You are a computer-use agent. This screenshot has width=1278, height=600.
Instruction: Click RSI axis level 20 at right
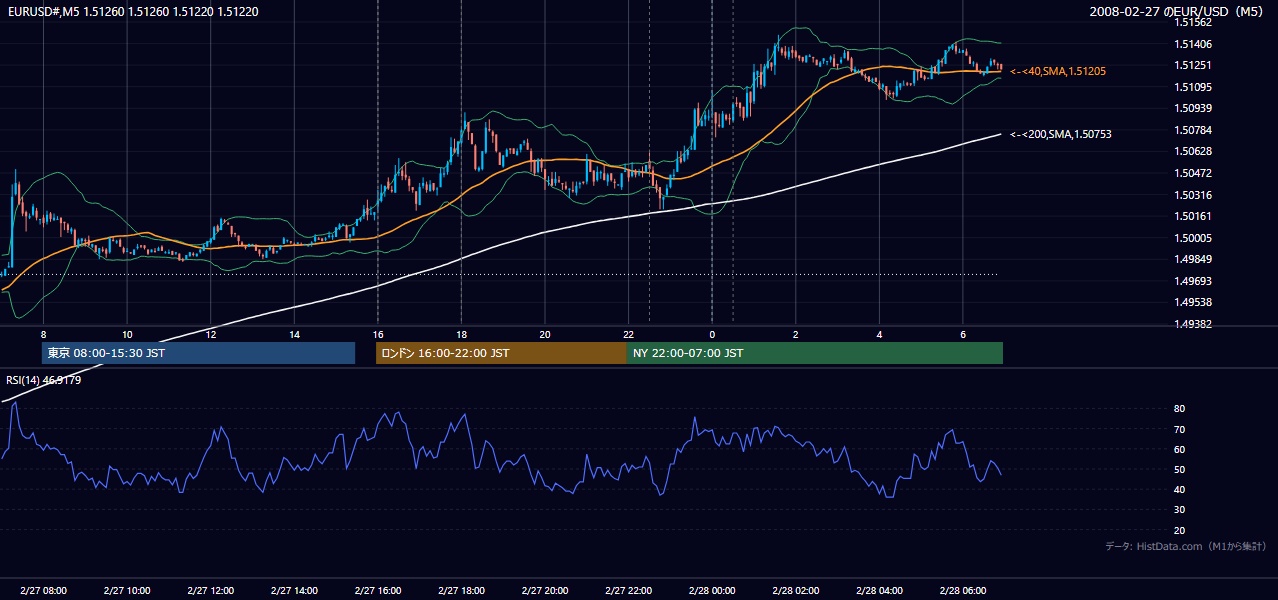pyautogui.click(x=1179, y=531)
